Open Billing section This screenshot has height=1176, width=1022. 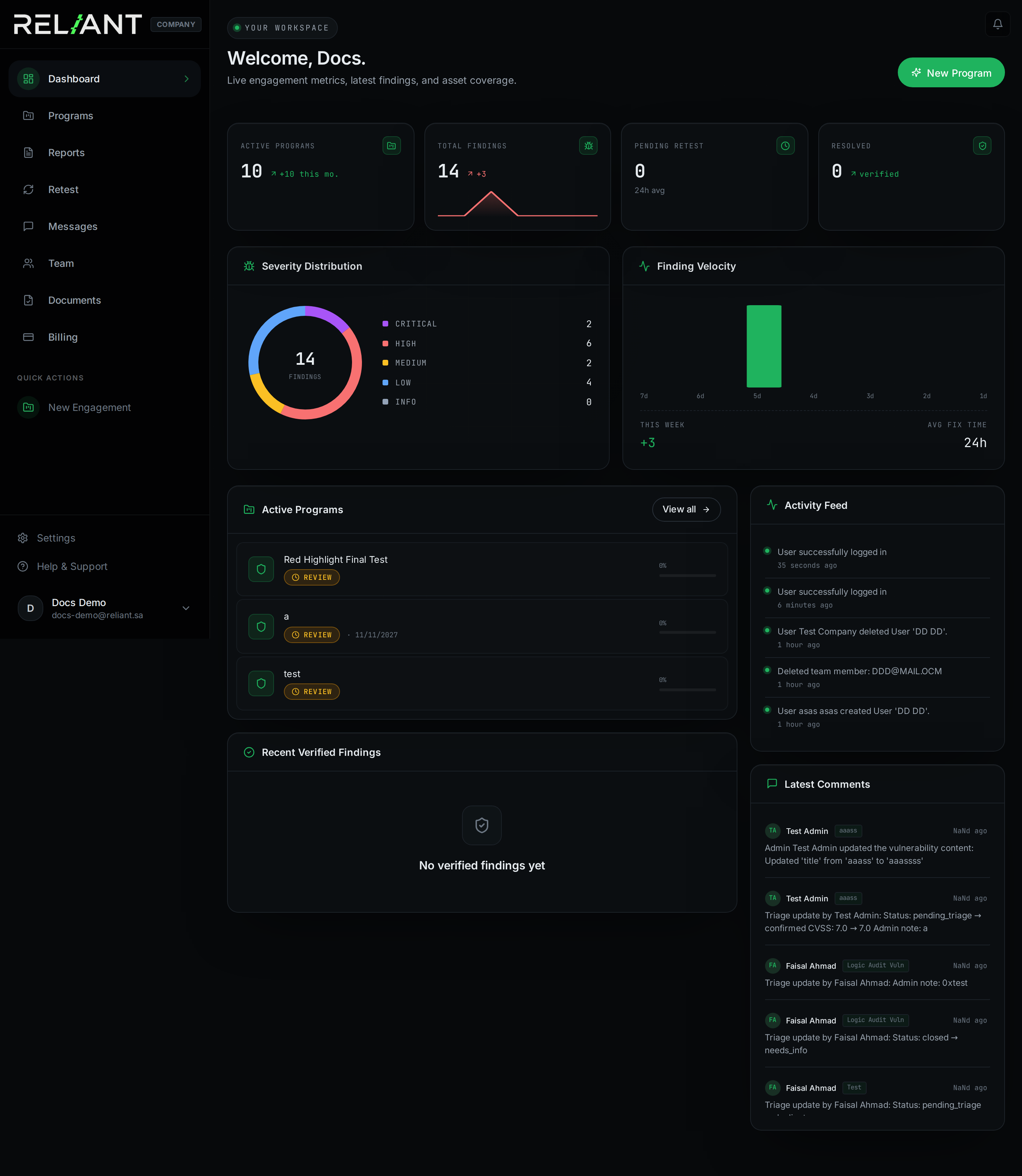coord(105,337)
